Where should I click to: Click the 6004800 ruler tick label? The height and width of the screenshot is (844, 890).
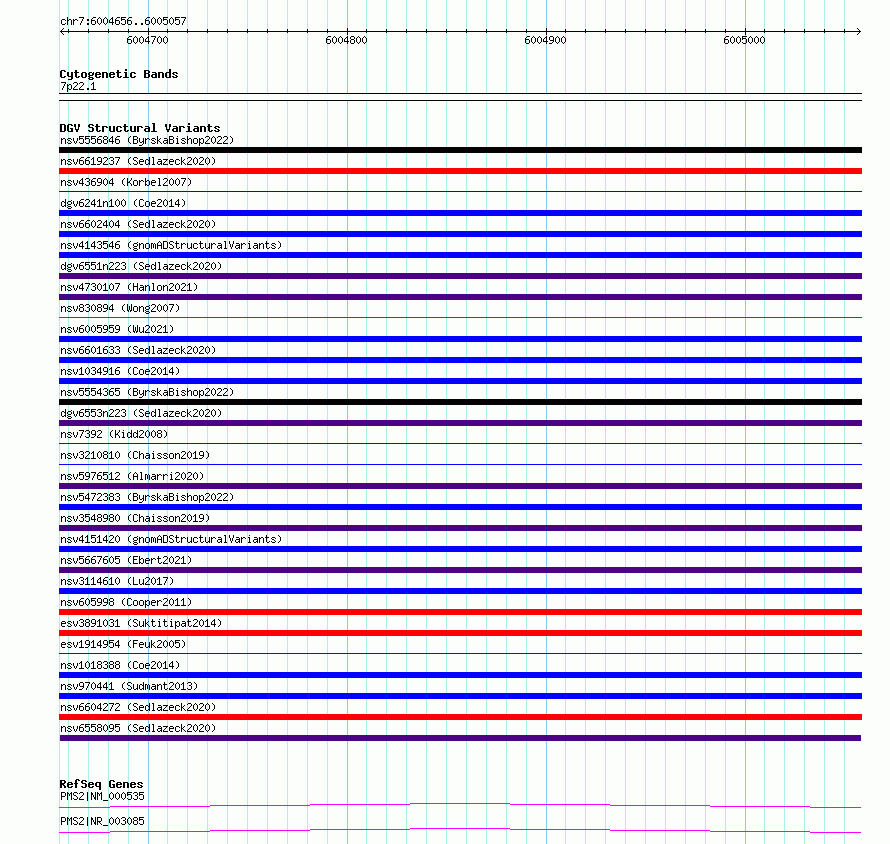click(346, 40)
